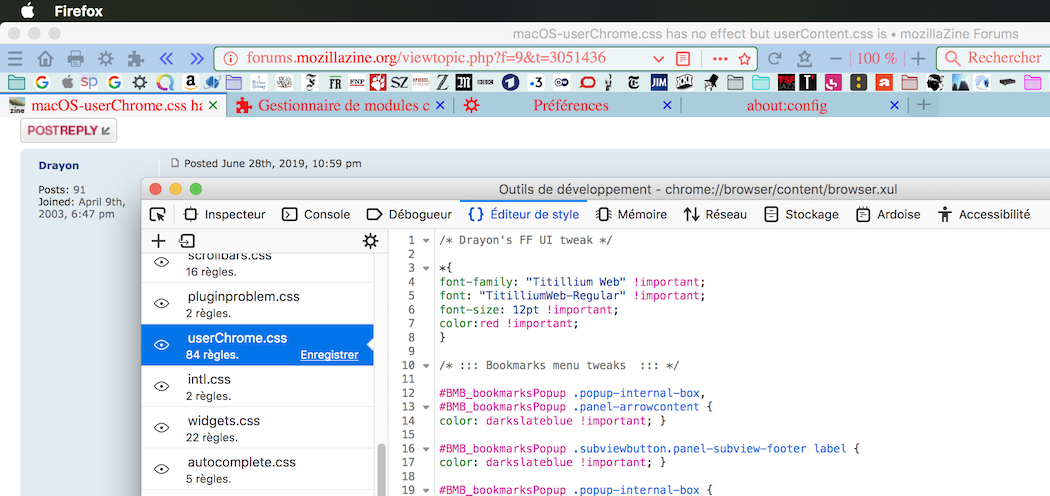Switch to the Réseau tab
1050x496 pixels.
[715, 214]
